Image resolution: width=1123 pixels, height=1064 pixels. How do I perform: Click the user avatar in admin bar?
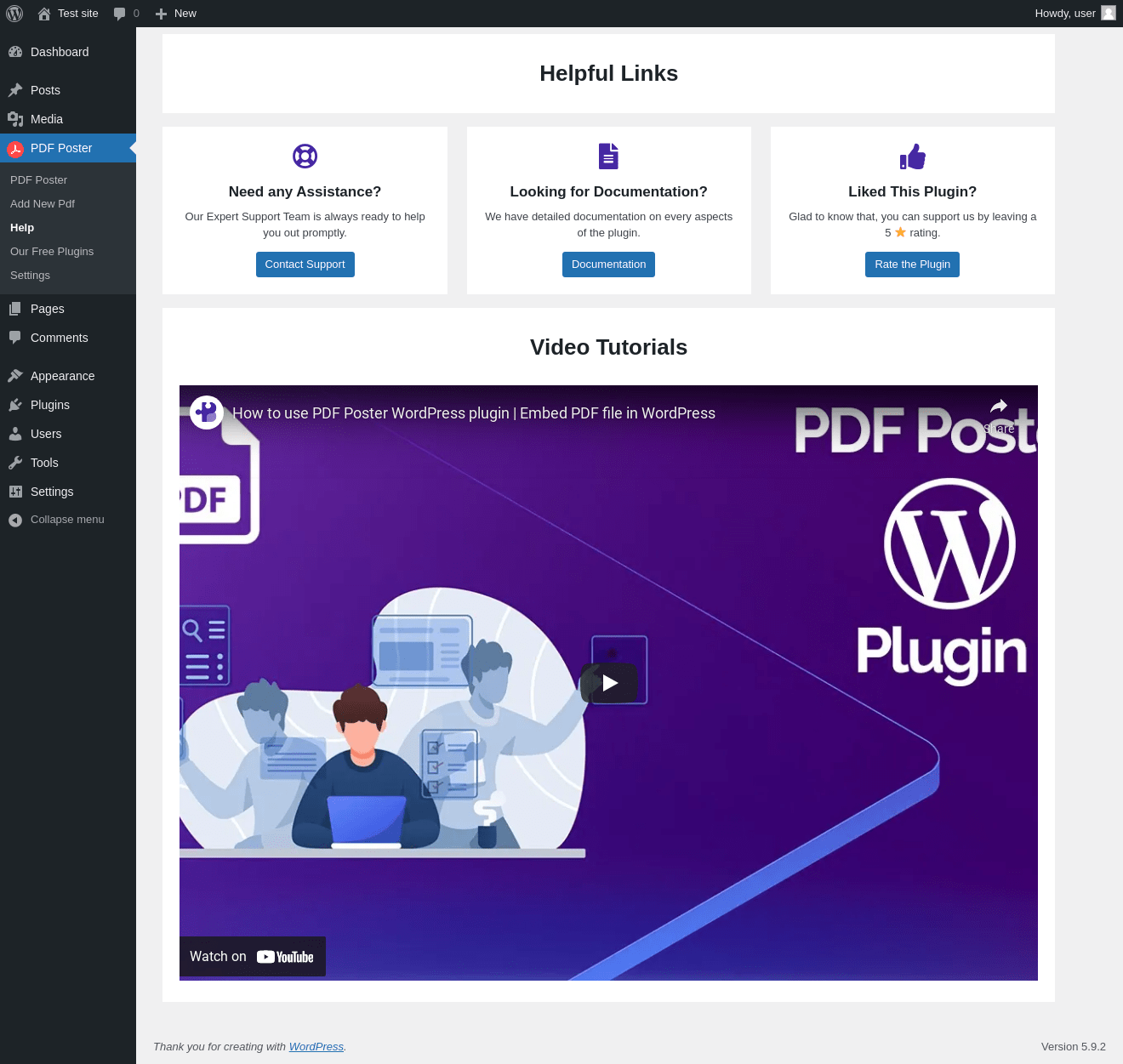point(1109,13)
